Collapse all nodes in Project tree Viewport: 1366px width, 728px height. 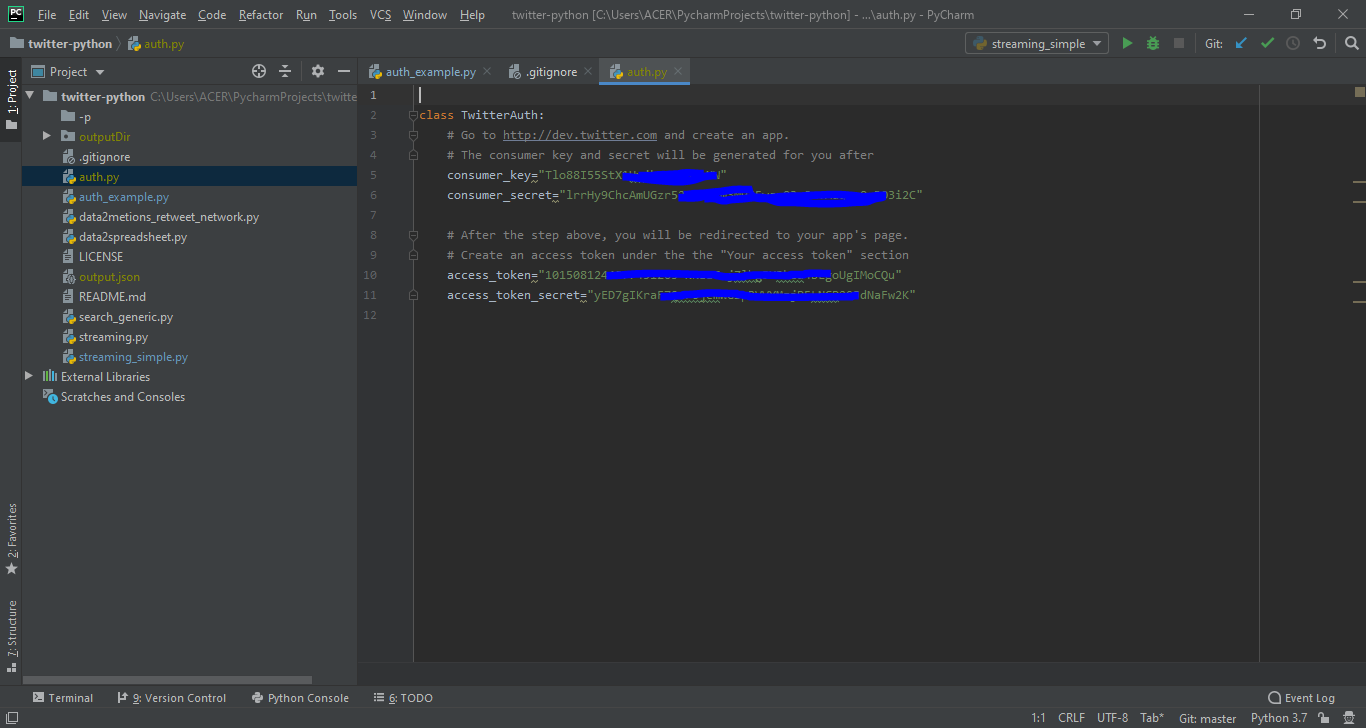click(287, 71)
